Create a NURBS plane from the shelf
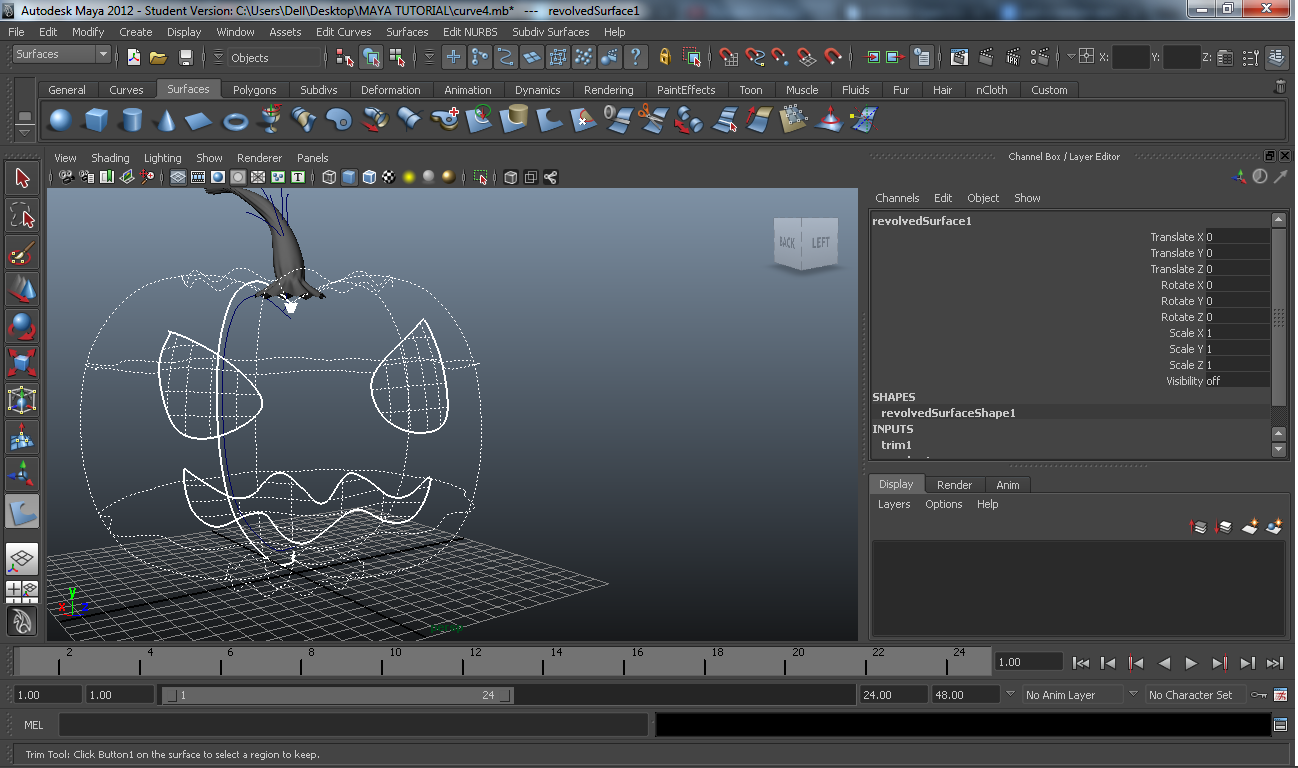This screenshot has width=1298, height=768. 200,121
